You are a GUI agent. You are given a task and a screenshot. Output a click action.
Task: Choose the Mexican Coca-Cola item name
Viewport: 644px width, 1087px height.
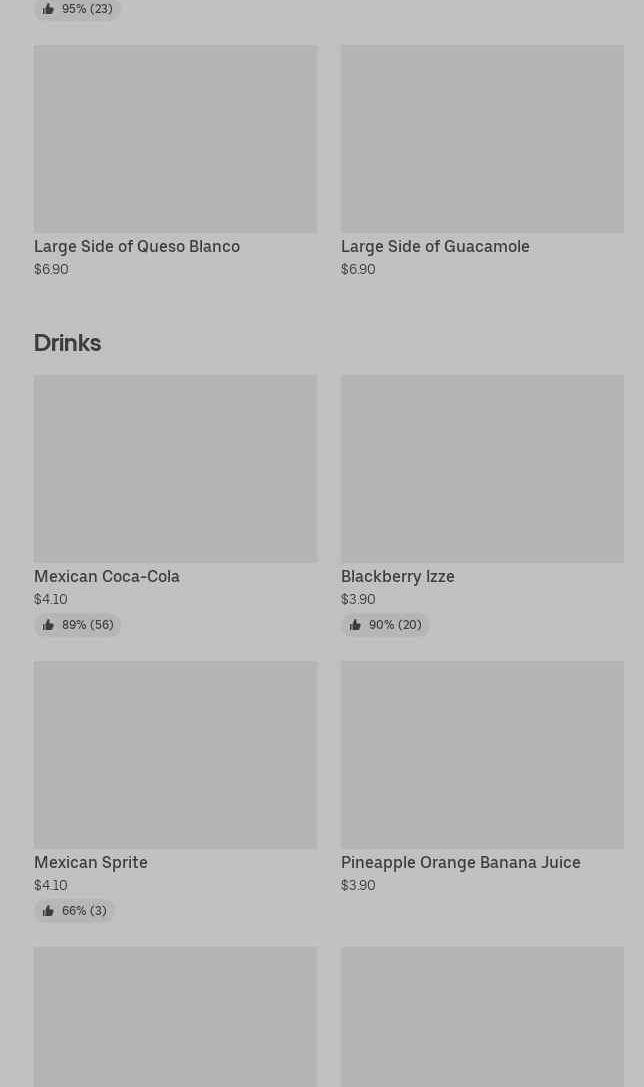click(x=107, y=576)
